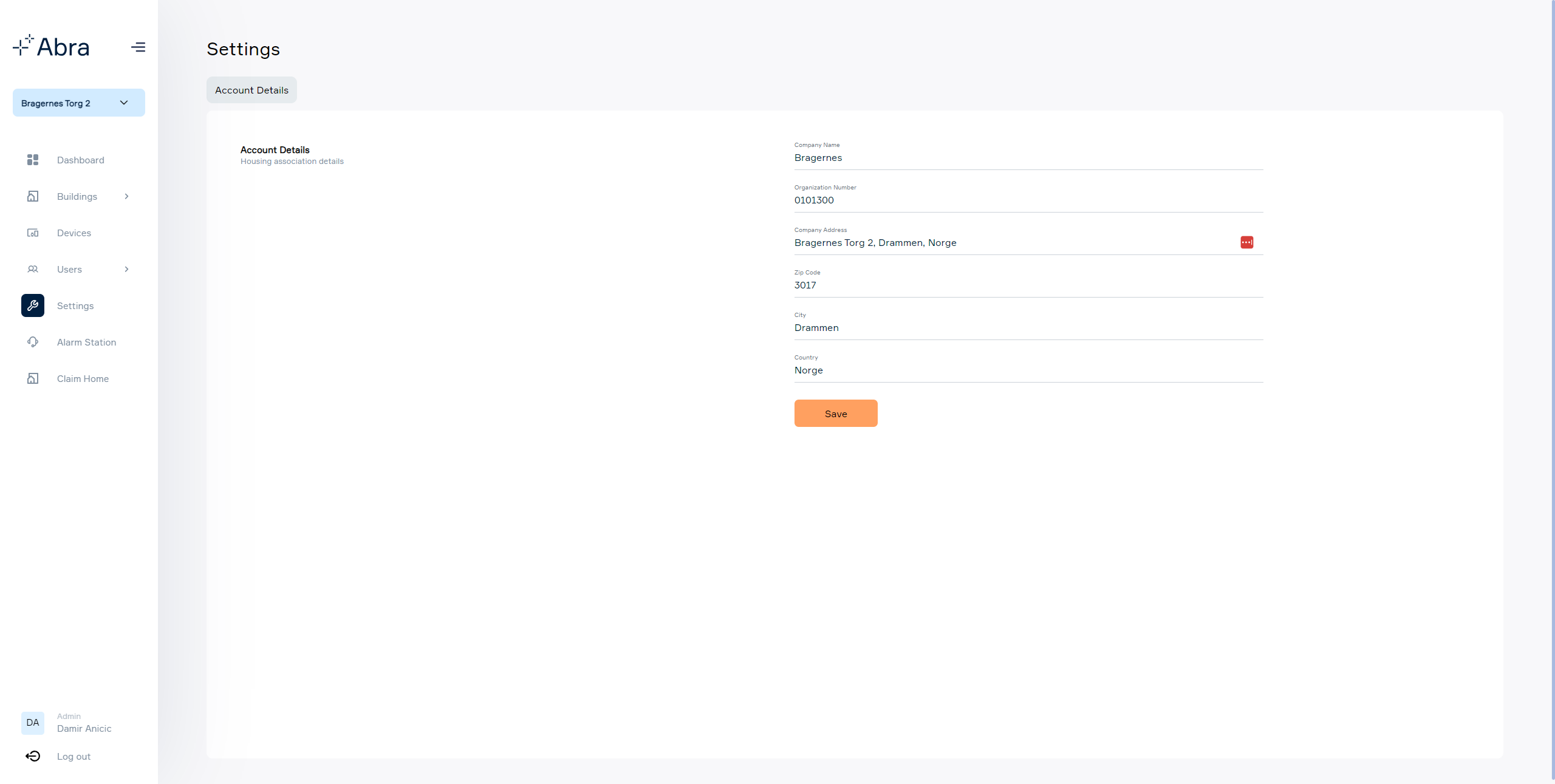Edit the Country field

click(1028, 370)
